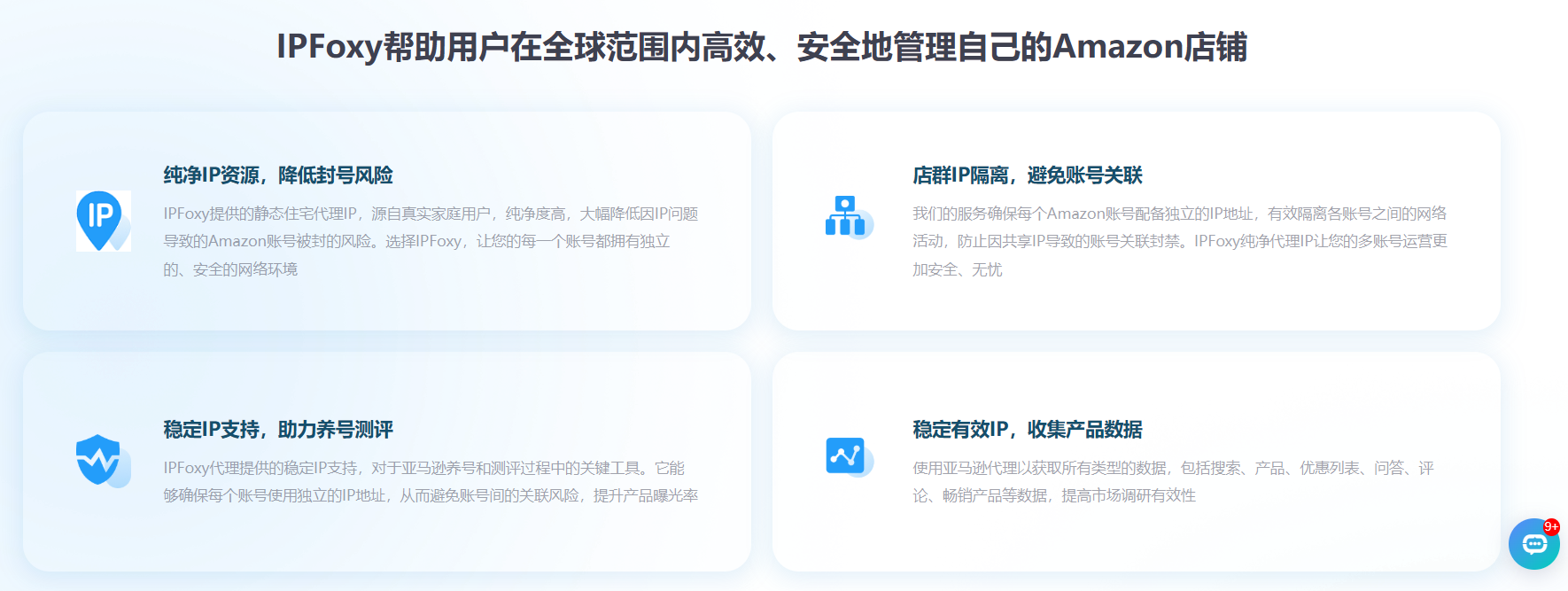
Task: Click the paragraph starting "我们的服务确保每个Amazon账号"
Action: coord(1180,241)
